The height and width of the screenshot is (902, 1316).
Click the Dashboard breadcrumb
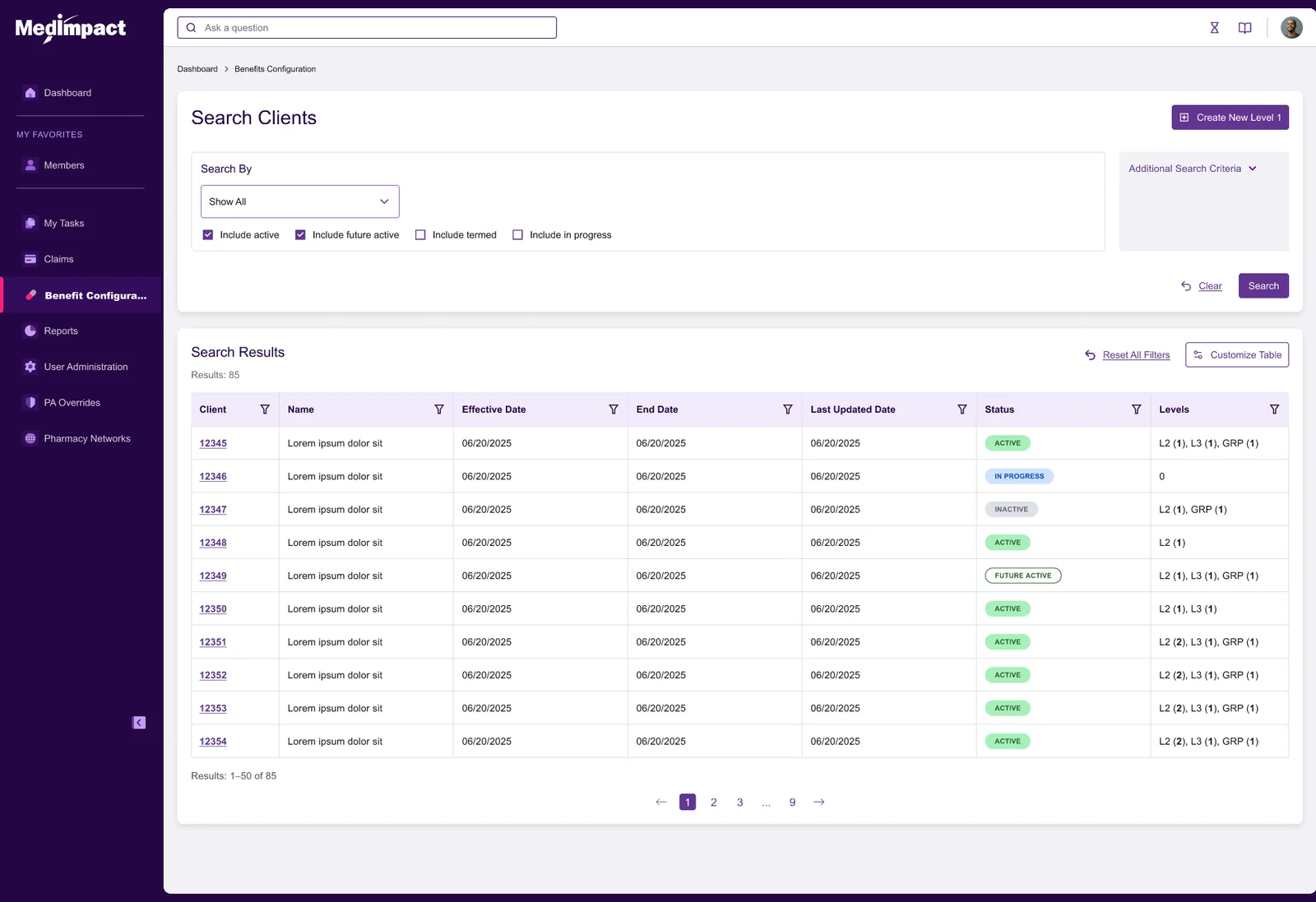point(197,69)
